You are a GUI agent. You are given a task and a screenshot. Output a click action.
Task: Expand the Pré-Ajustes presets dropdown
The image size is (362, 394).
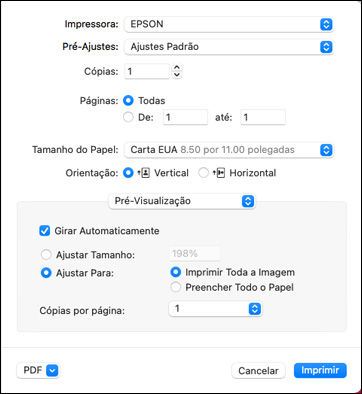(229, 47)
